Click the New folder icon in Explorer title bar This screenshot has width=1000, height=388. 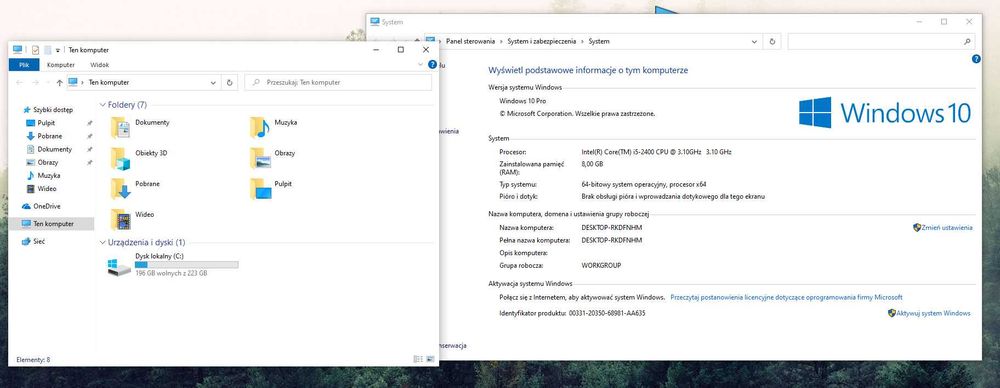(x=47, y=50)
